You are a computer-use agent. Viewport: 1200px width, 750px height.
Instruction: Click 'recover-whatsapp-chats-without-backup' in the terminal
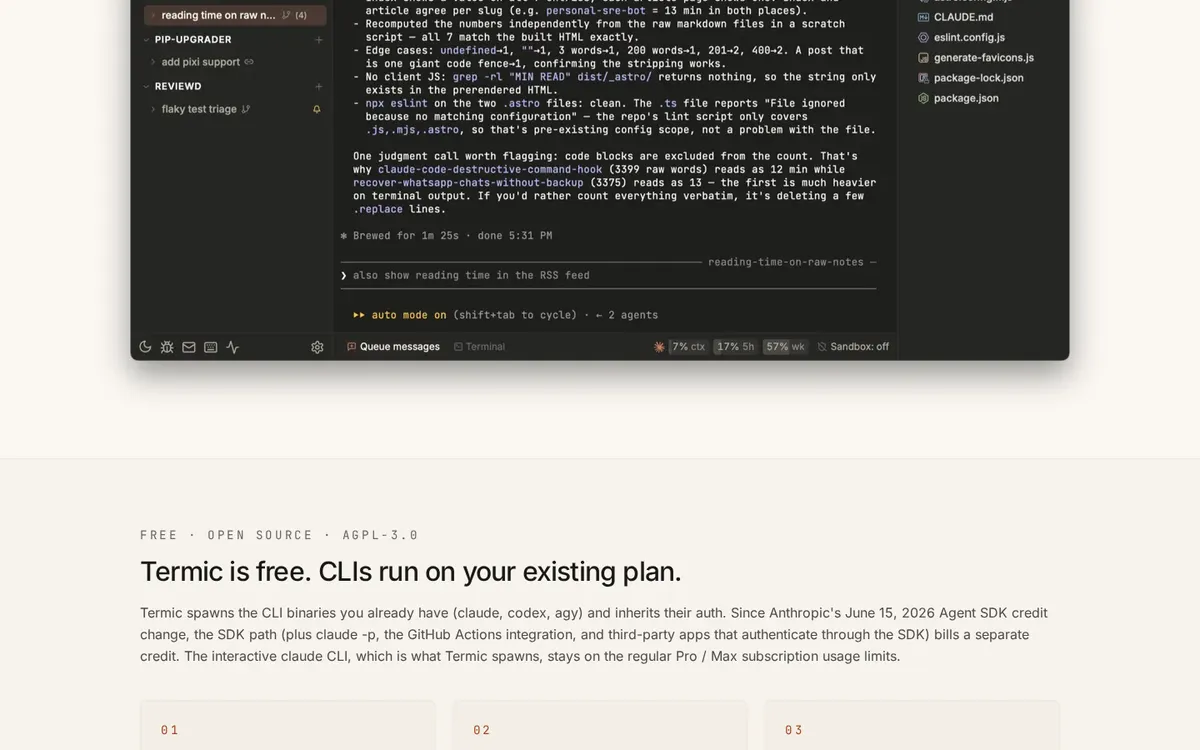468,183
